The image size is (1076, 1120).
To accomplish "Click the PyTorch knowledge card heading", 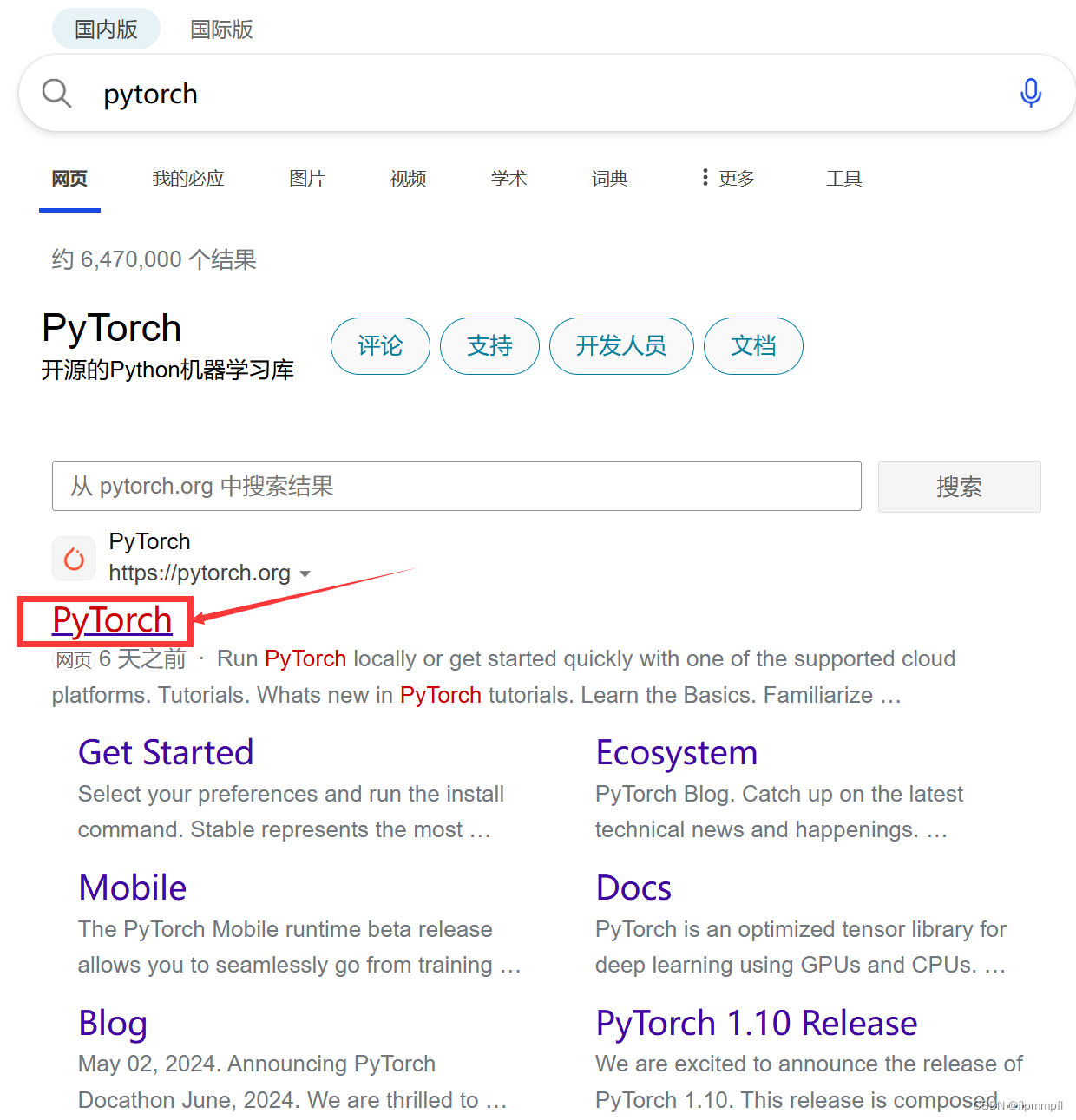I will point(112,328).
